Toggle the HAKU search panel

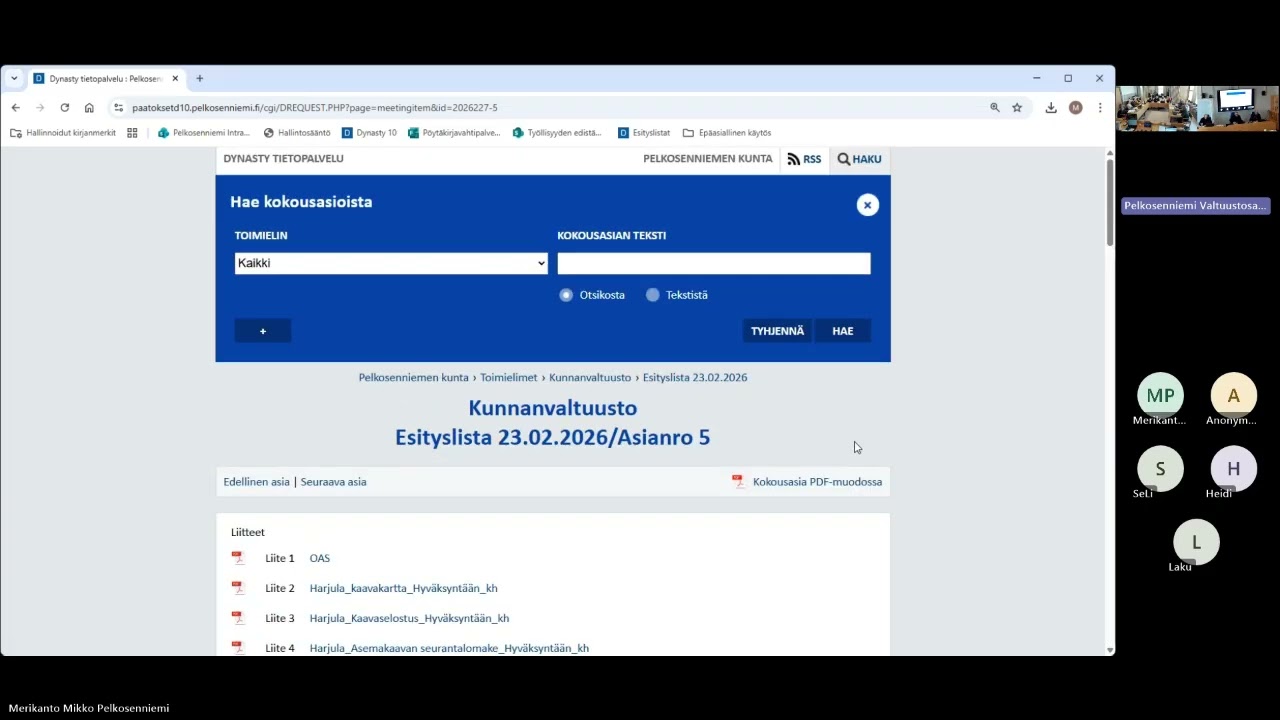pos(860,159)
